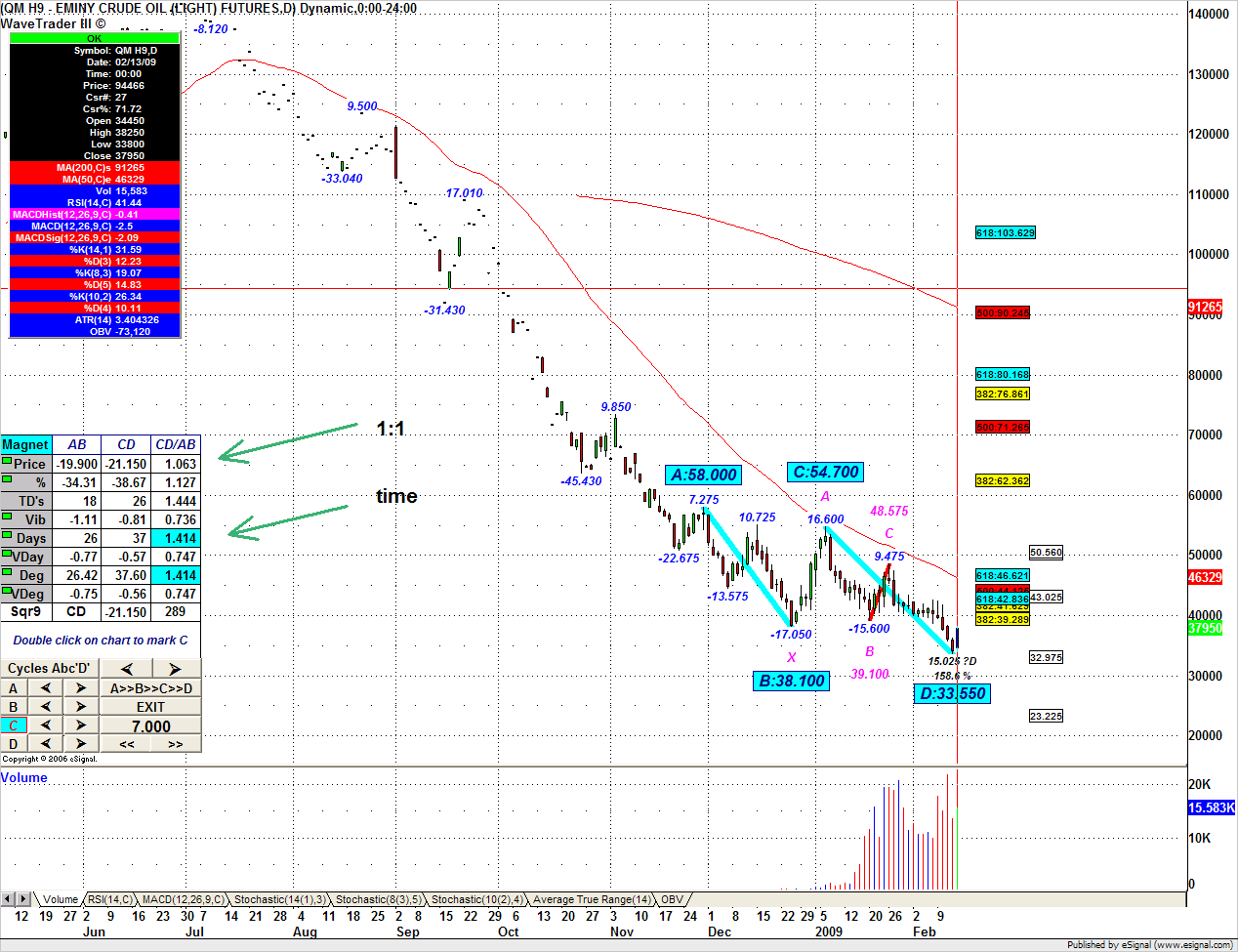Click right arrow beside Cycles Abc'D'
This screenshot has height=952, width=1238.
point(176,669)
